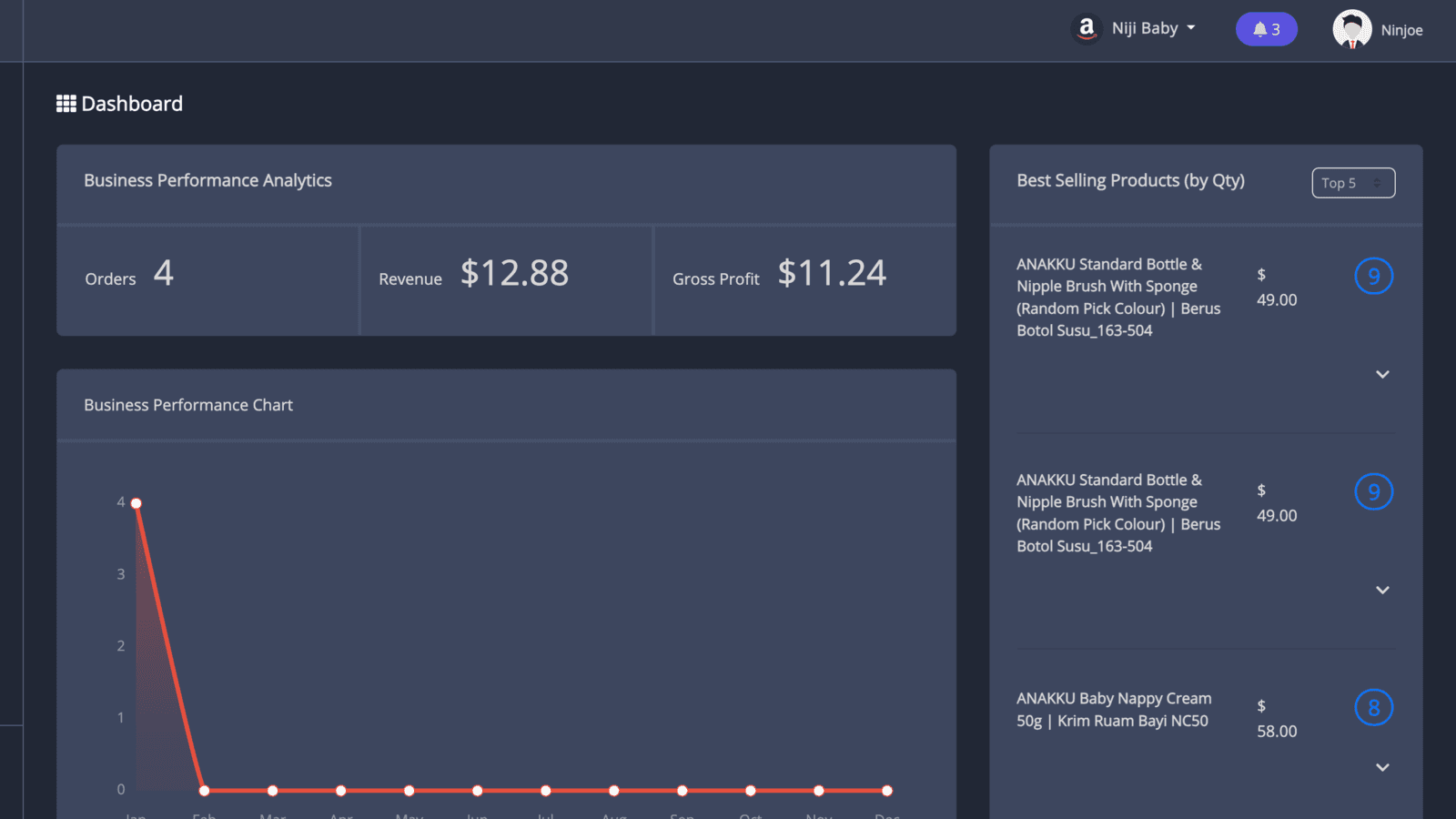Click the Ninjoe username text
This screenshot has height=819, width=1456.
coord(1401,30)
